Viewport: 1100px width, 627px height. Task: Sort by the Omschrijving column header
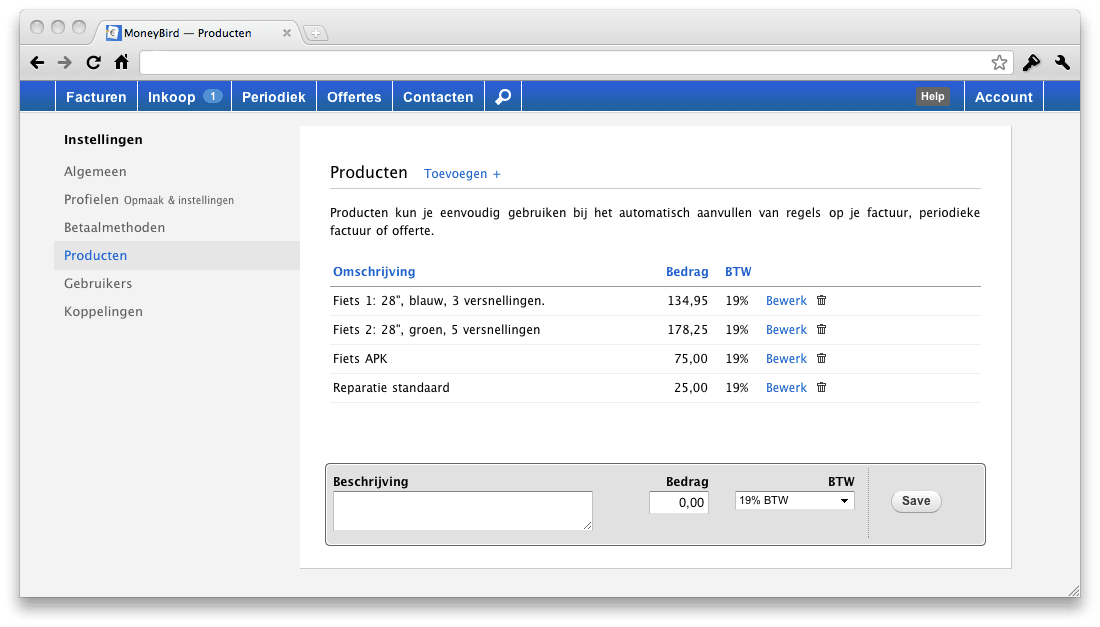(x=374, y=272)
